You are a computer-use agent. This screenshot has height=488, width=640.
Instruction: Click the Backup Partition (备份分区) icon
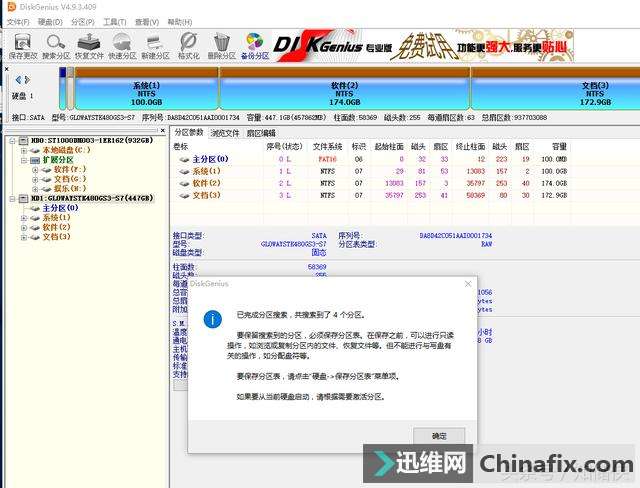click(255, 46)
